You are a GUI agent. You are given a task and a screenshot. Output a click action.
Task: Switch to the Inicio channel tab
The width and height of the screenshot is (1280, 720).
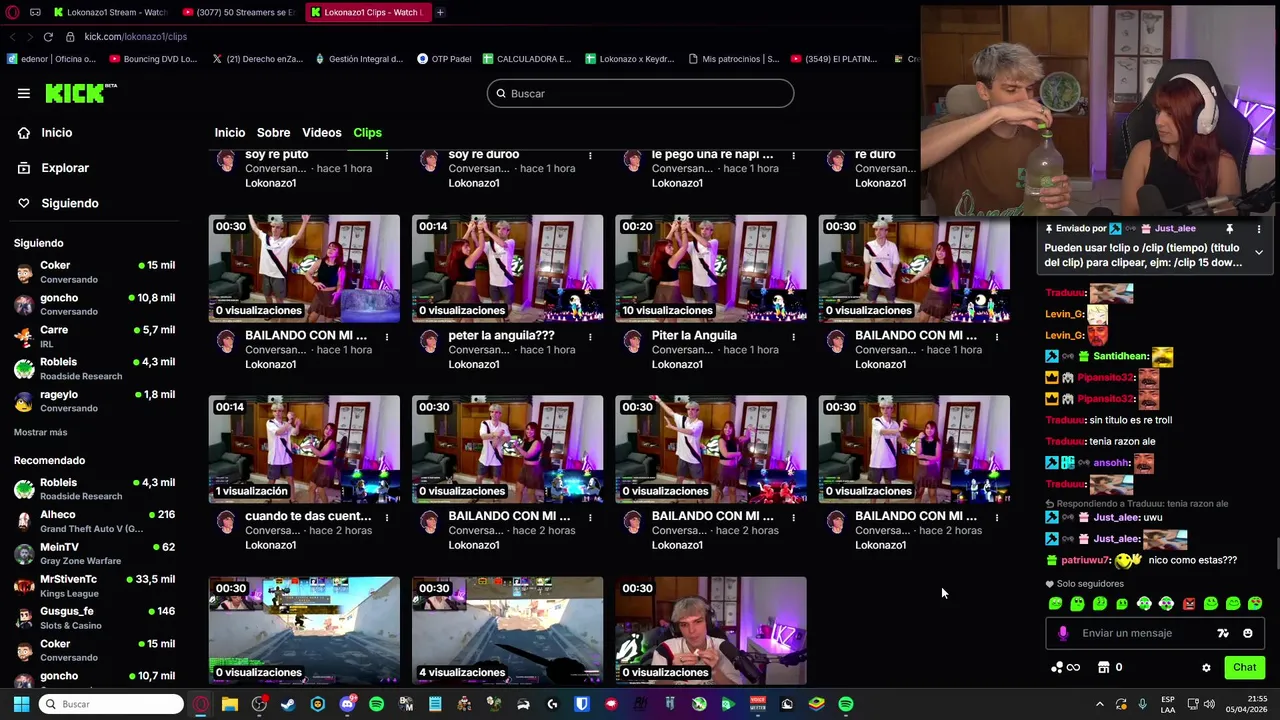[229, 132]
